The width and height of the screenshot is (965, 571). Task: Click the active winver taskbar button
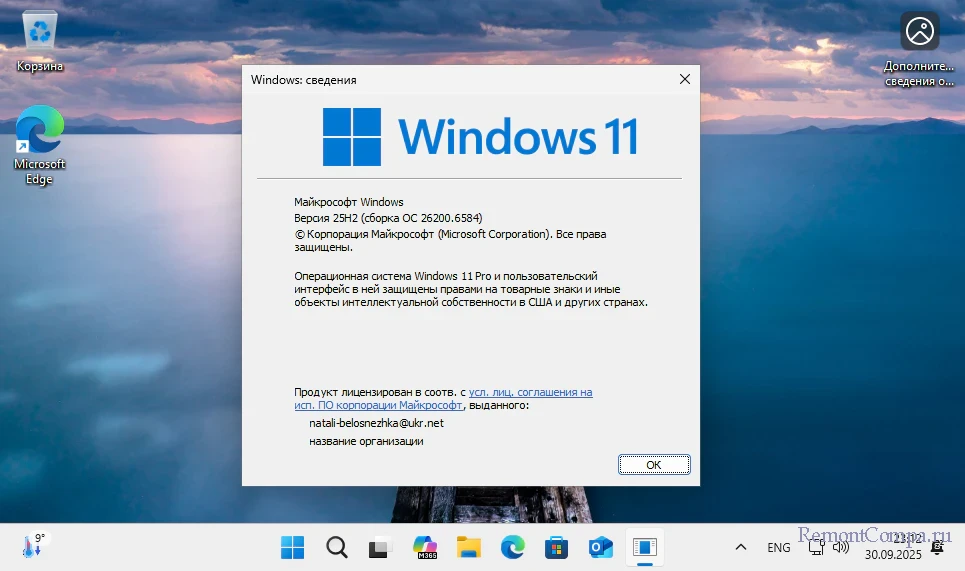point(644,547)
